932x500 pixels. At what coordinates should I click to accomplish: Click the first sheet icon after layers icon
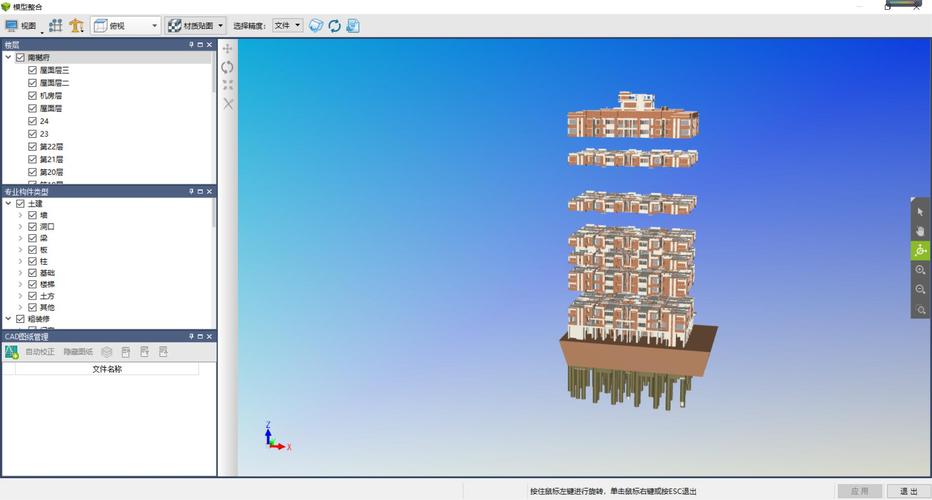[126, 352]
